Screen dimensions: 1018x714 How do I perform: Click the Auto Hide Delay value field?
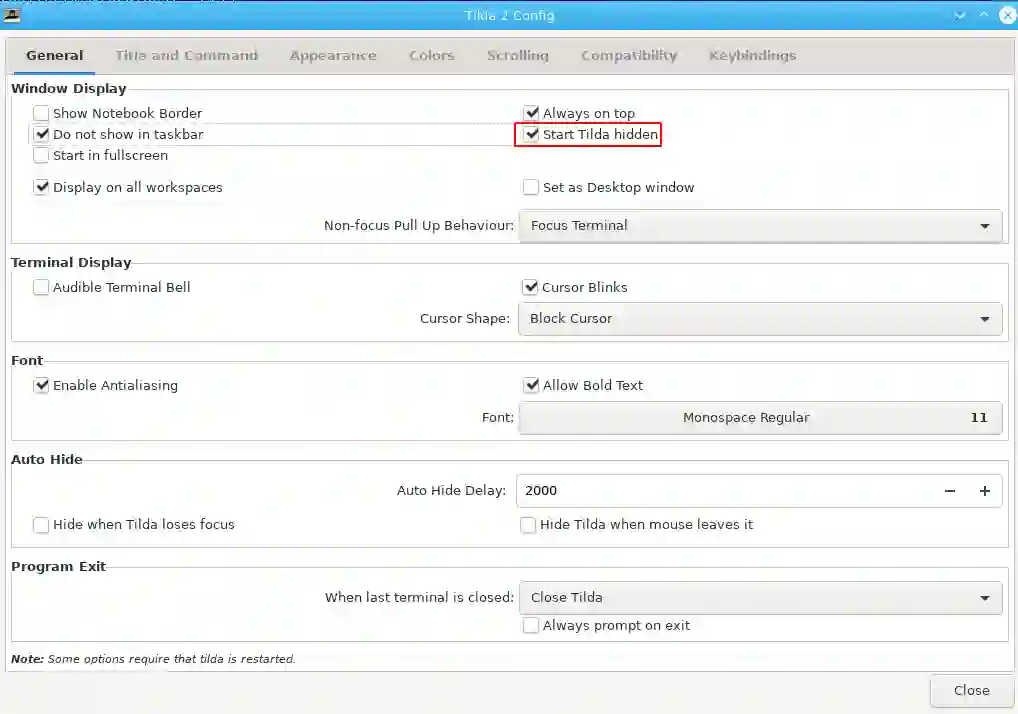pos(724,491)
